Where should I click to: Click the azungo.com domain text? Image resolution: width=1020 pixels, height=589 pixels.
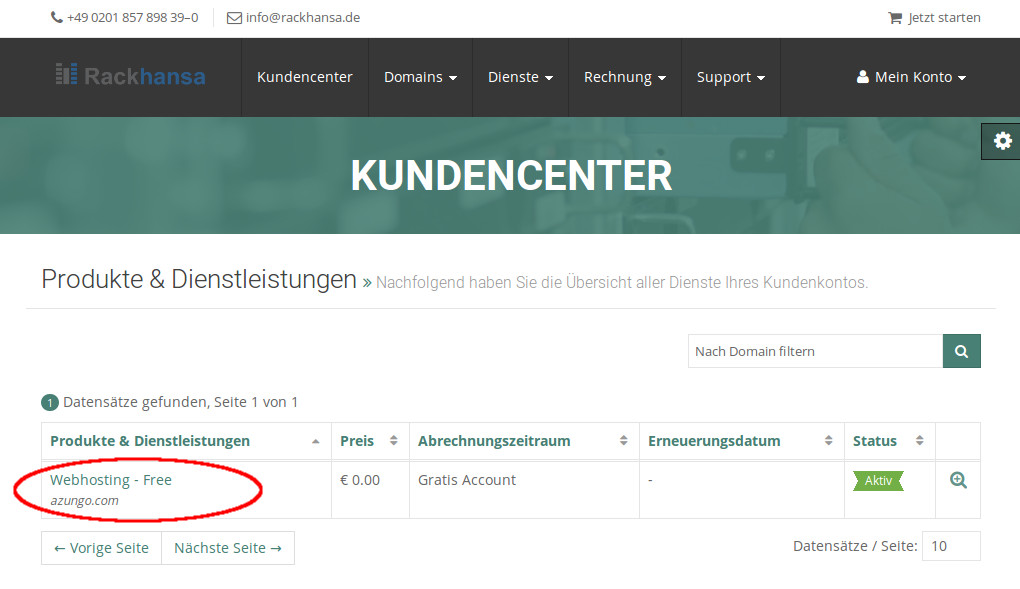tap(85, 501)
